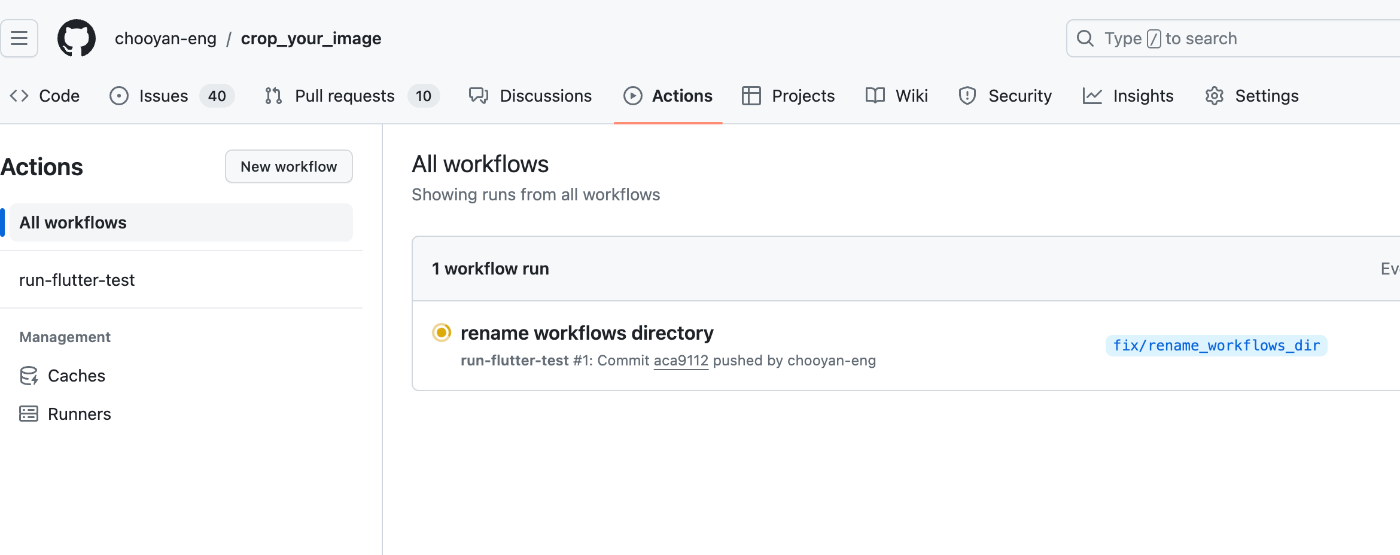Click the Showing runs from all workflows text

coord(536,195)
